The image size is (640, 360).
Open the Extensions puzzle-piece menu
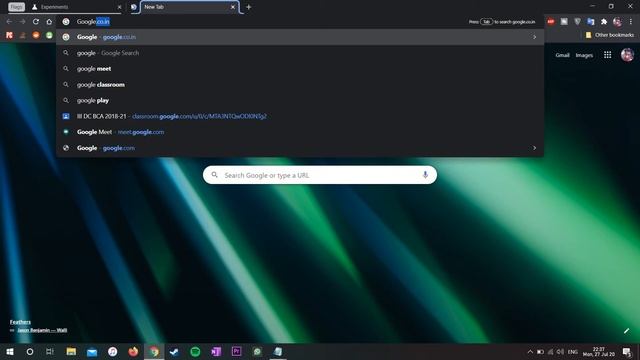604,22
